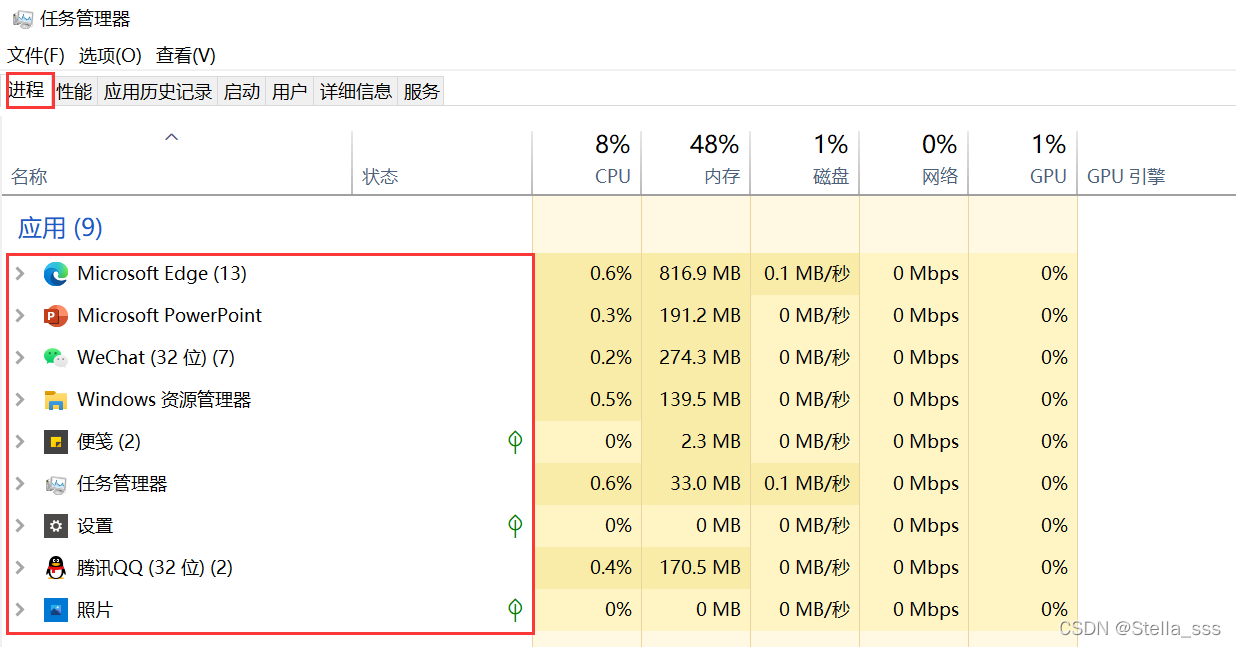Click the 应用 (9) group heading
Image resolution: width=1236 pixels, height=647 pixels.
click(60, 228)
